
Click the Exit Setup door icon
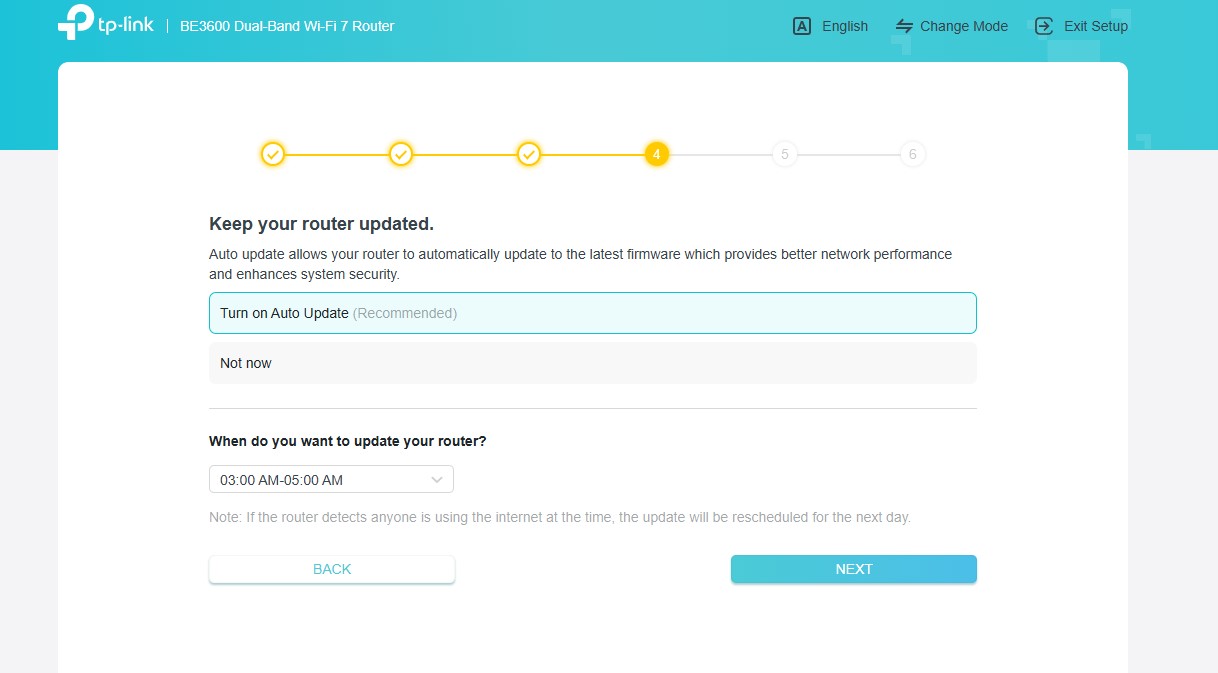[1044, 26]
